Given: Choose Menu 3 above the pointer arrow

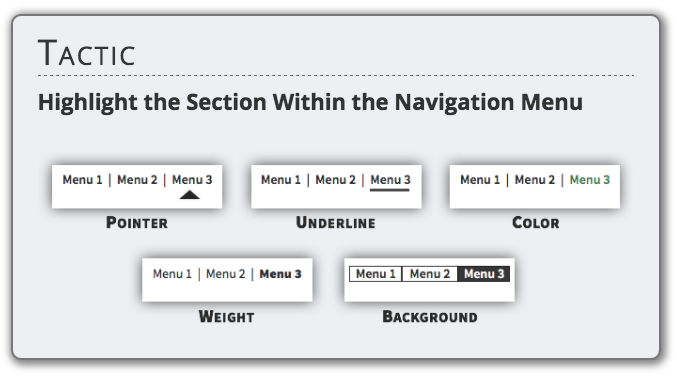Looking at the screenshot, I should 192,180.
